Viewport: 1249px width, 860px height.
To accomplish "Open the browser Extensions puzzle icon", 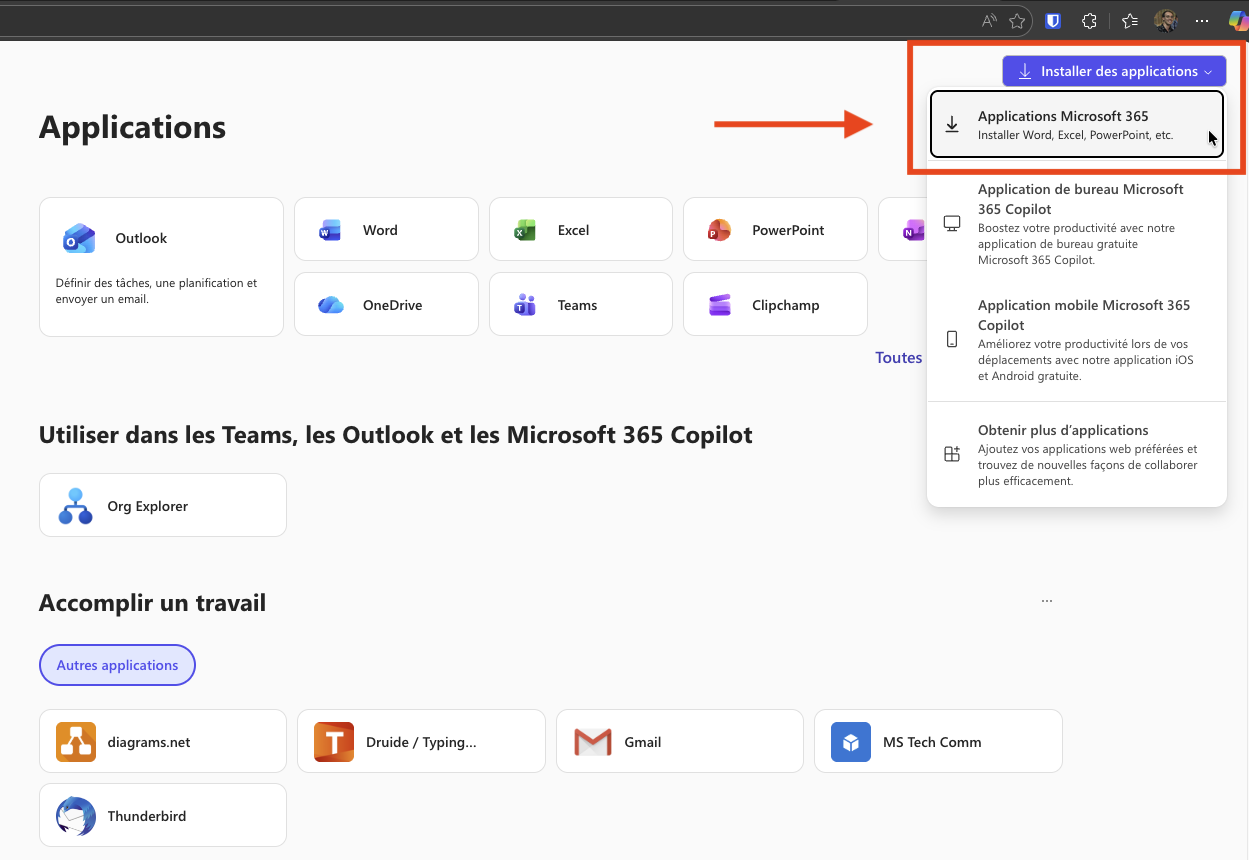I will (x=1090, y=20).
